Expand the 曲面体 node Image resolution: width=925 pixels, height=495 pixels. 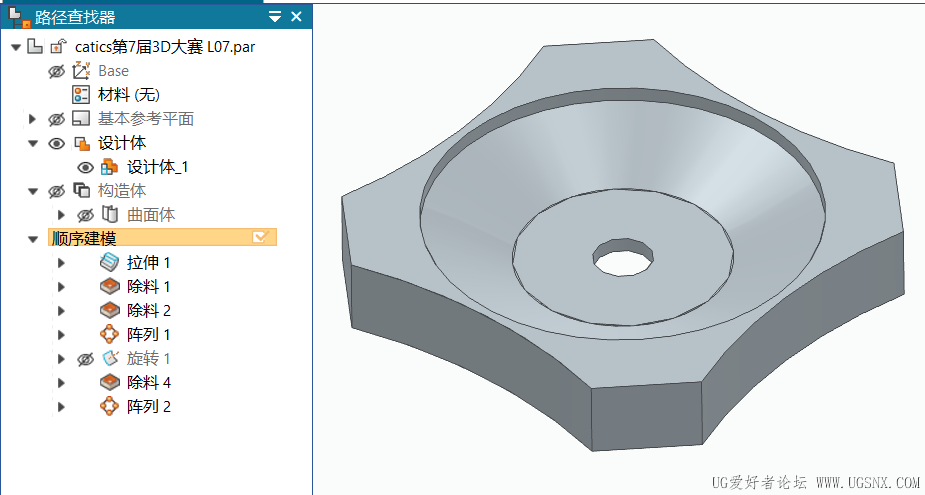click(x=61, y=215)
